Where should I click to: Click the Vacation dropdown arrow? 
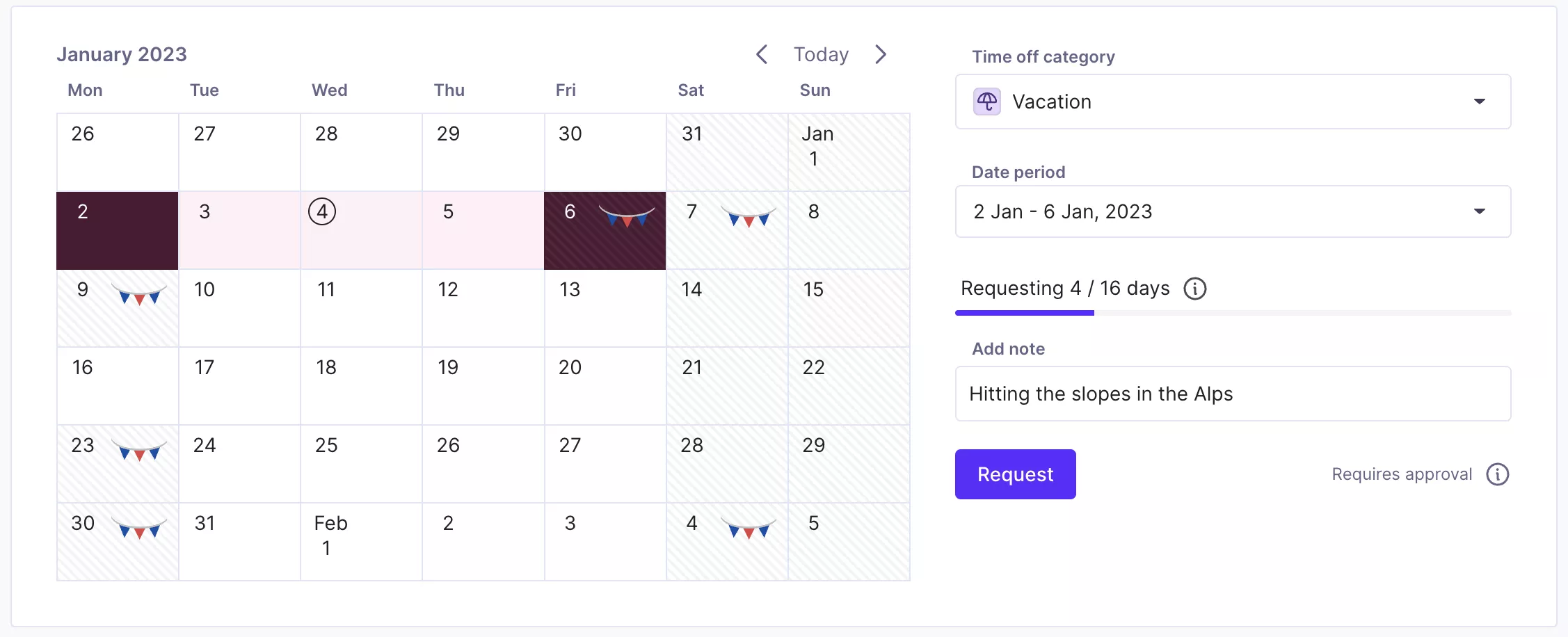(x=1479, y=102)
